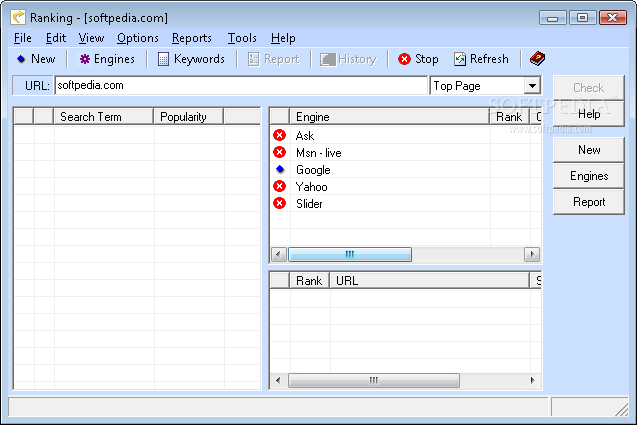The image size is (637, 425).
Task: Click the results list horizontal scrollbar thumb
Action: coord(374,380)
